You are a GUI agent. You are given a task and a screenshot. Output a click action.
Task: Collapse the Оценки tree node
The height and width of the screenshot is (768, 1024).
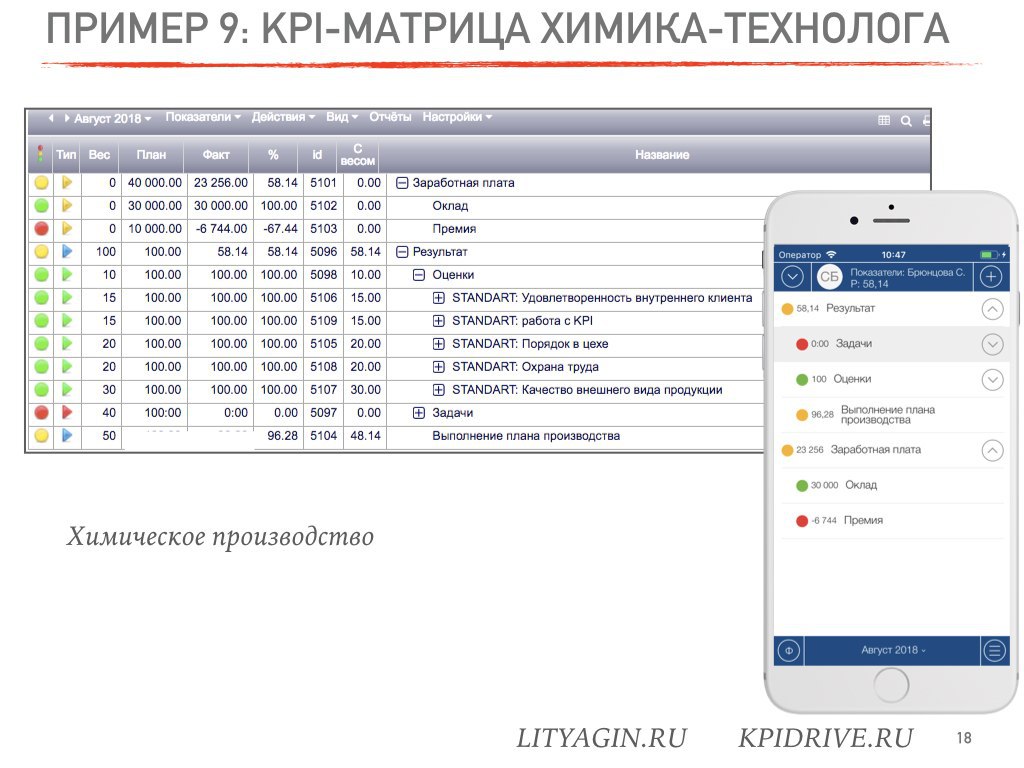[x=419, y=275]
